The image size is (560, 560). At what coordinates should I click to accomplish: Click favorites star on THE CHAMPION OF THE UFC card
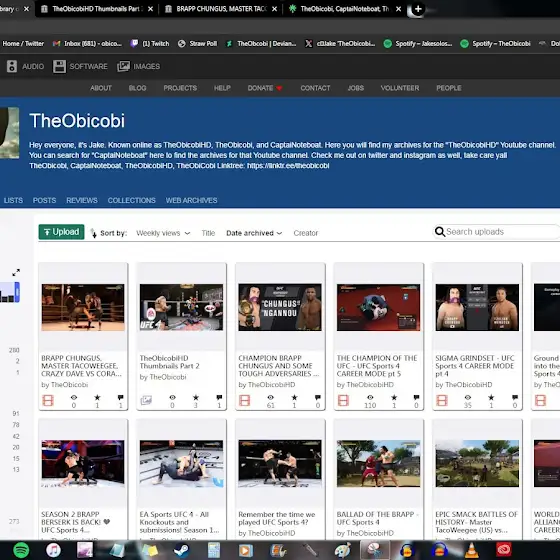[x=394, y=397]
